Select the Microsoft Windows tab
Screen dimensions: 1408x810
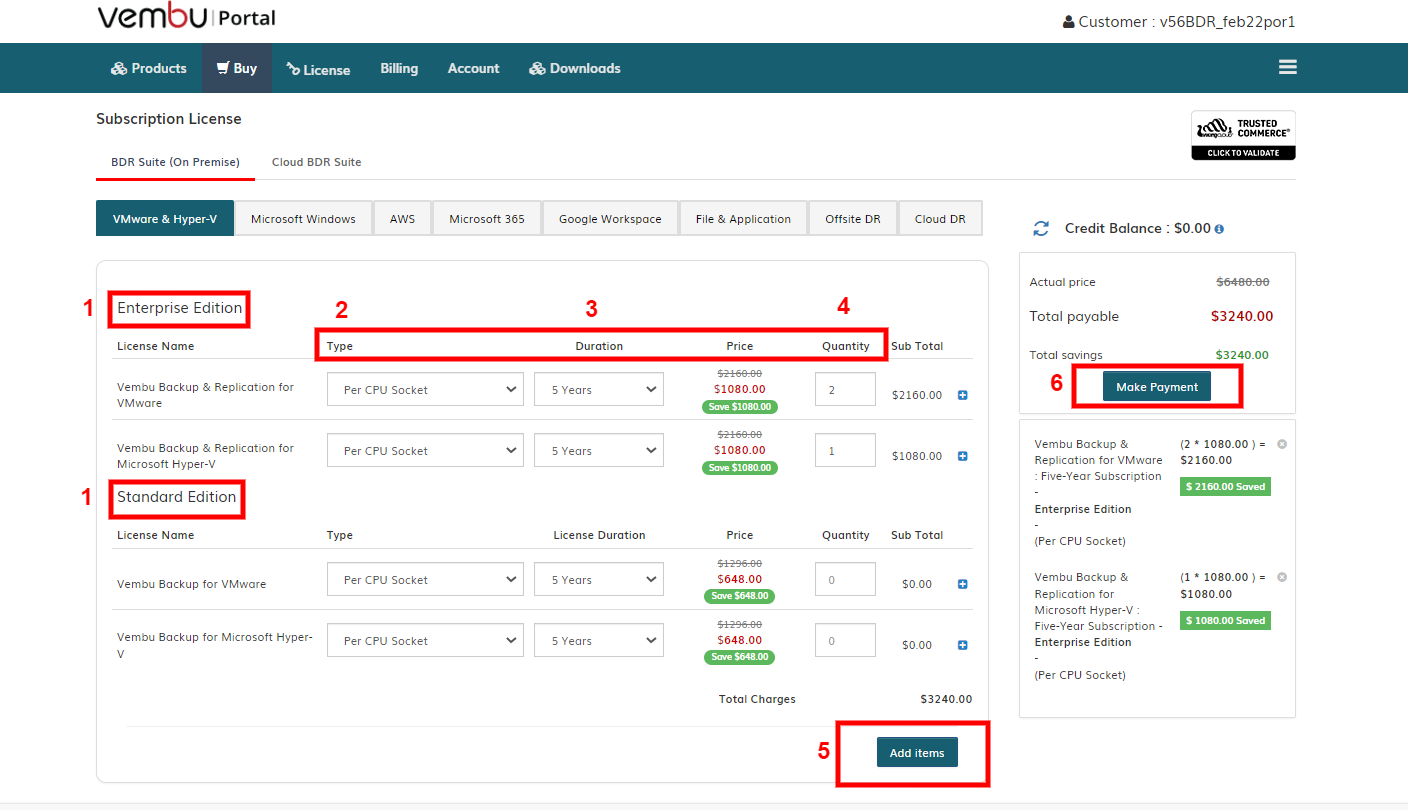click(x=303, y=219)
